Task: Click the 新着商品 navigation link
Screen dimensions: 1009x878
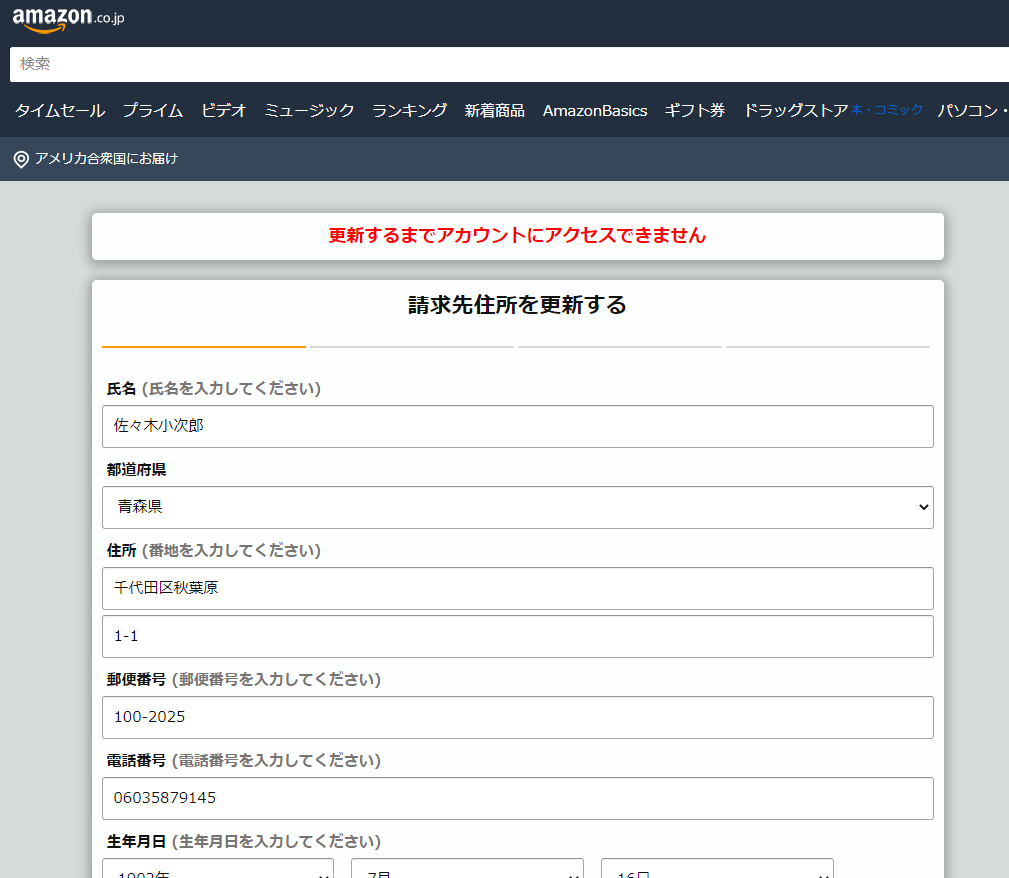Action: coord(494,111)
